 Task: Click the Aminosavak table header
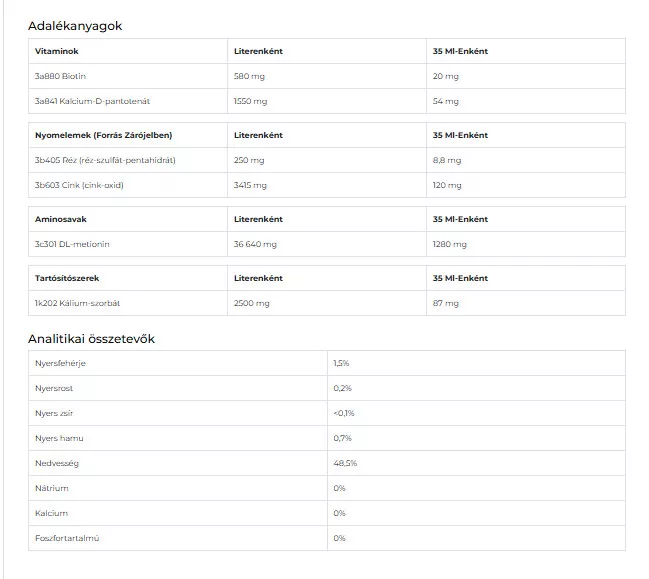point(58,219)
